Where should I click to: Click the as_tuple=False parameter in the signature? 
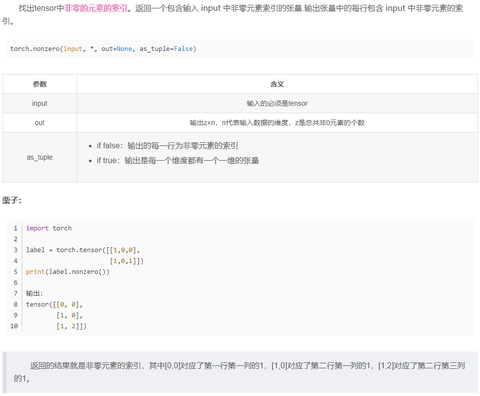tap(166, 49)
